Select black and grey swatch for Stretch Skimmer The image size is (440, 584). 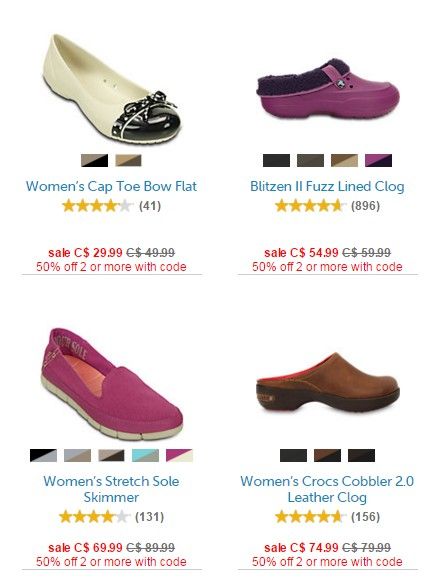pyautogui.click(x=43, y=456)
